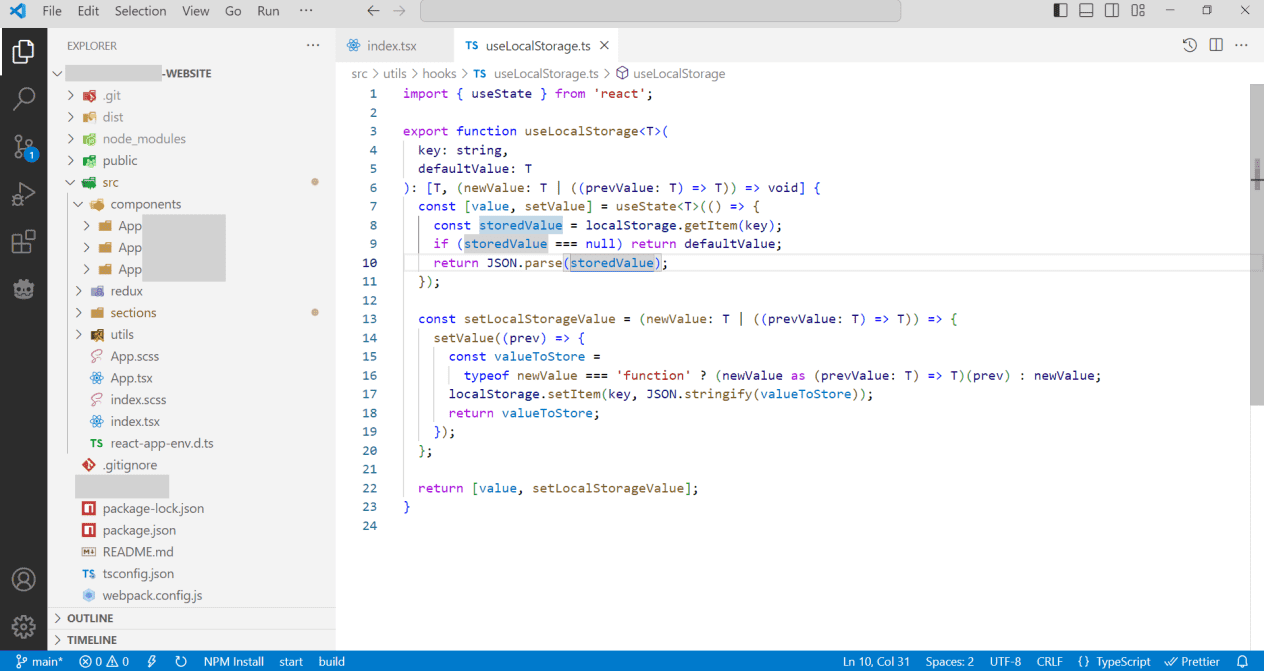Run NPM Install from status bar
1264x671 pixels.
(x=234, y=661)
